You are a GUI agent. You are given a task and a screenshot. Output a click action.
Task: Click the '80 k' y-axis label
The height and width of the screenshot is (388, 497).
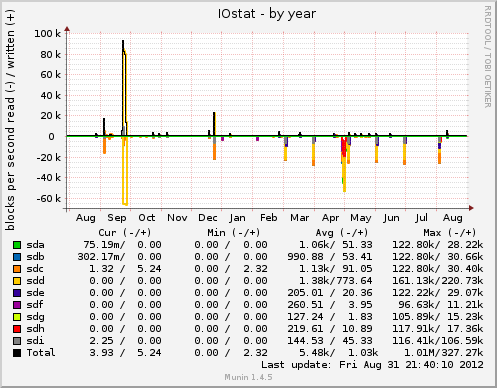tap(51, 54)
